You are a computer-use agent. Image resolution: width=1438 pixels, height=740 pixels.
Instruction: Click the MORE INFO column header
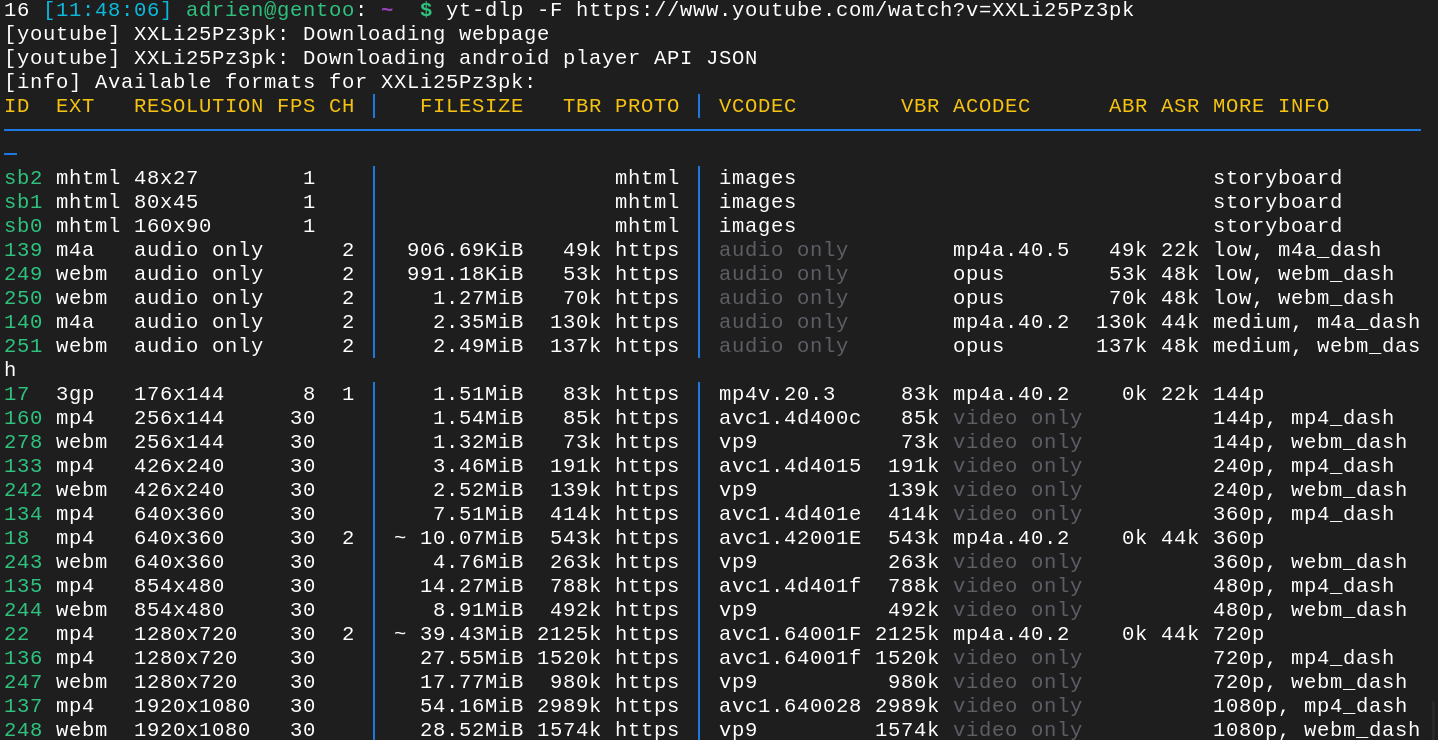click(x=1271, y=106)
